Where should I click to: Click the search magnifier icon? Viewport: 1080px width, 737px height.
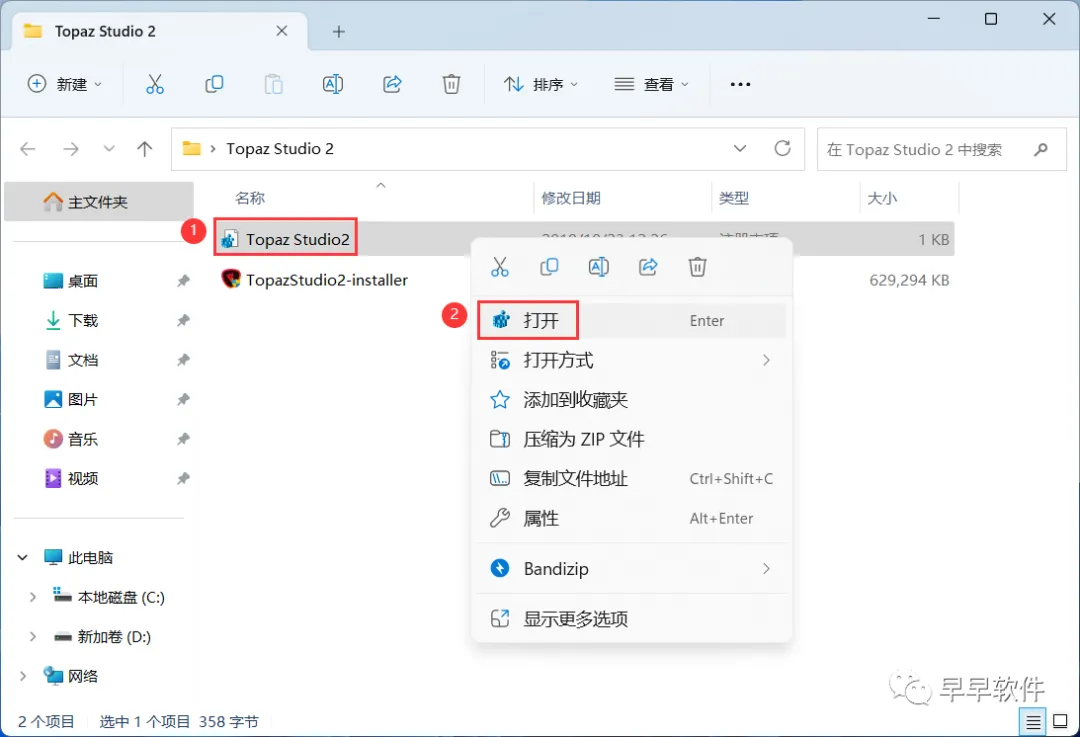click(1041, 149)
